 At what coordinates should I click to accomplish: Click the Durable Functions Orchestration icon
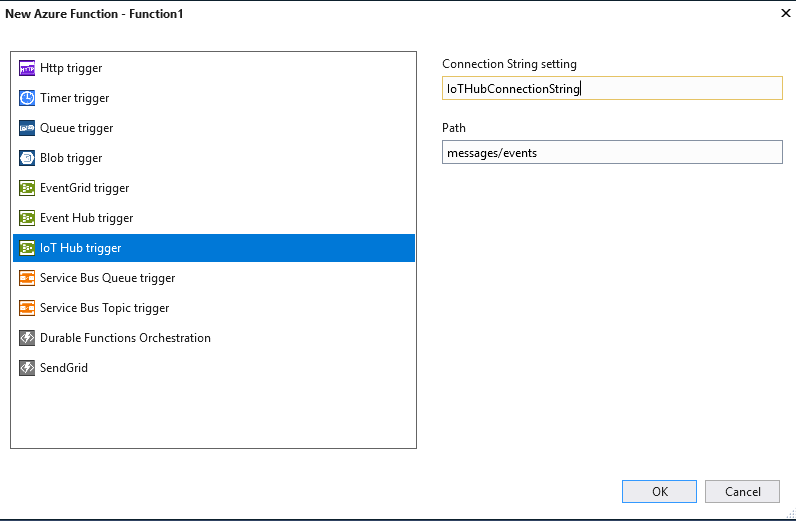click(27, 338)
